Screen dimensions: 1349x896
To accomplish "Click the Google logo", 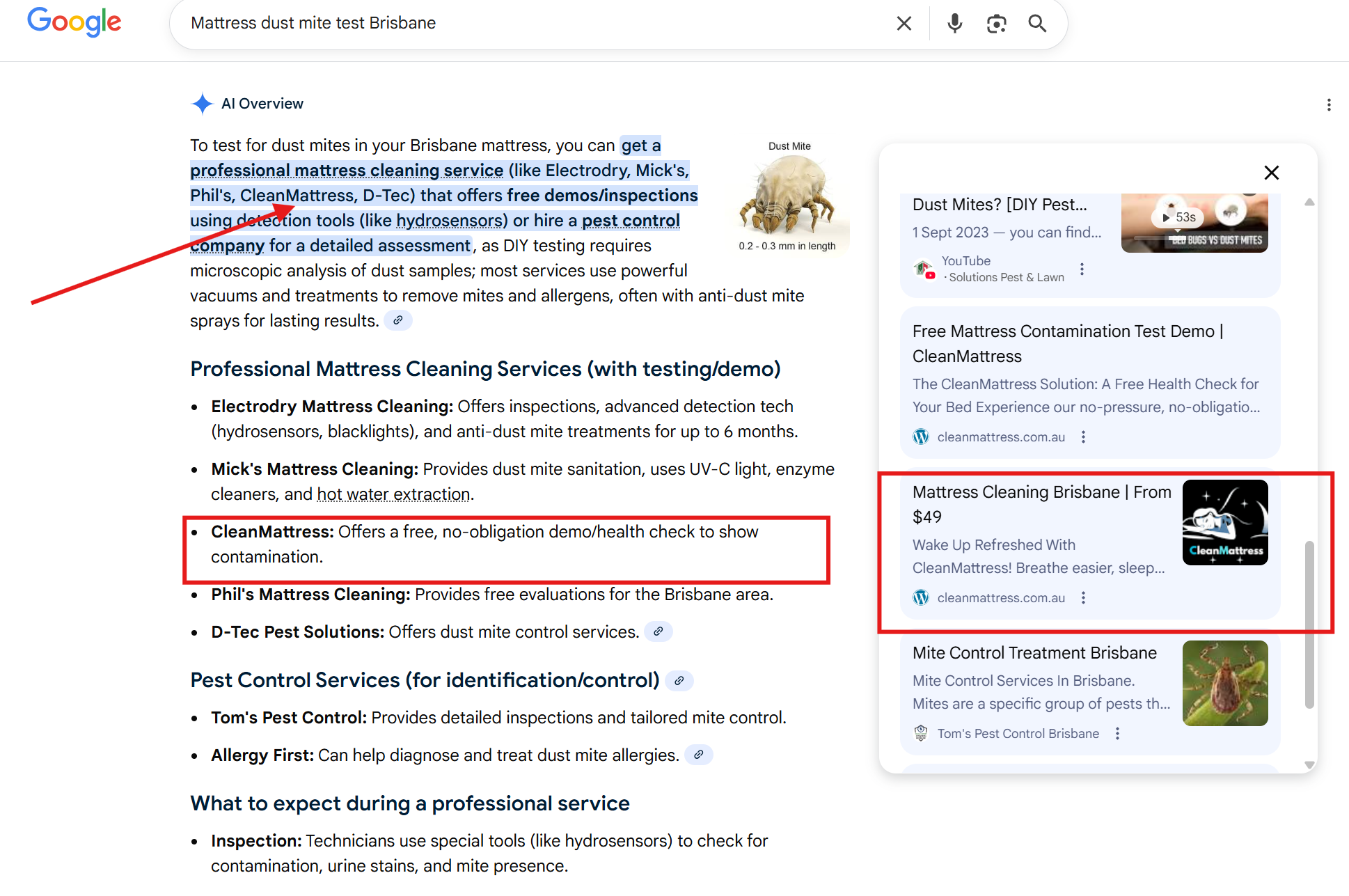I will tap(74, 22).
